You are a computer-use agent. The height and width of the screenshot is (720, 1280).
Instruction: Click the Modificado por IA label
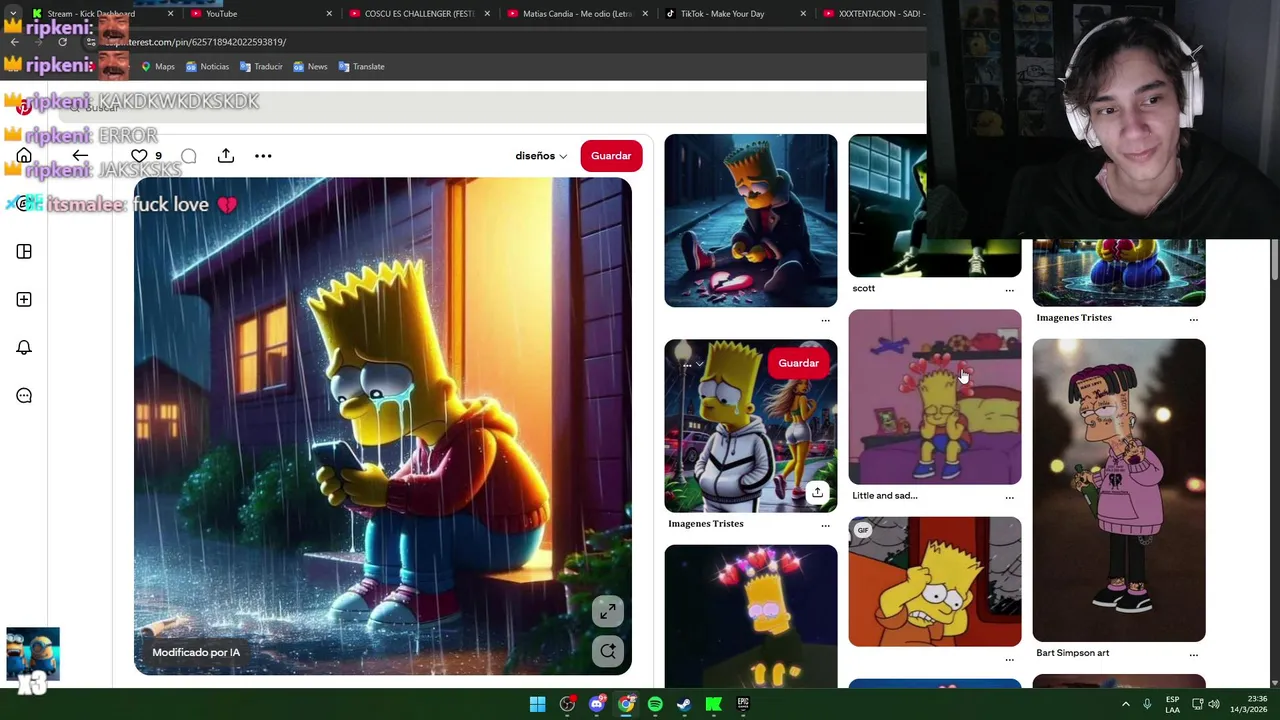[x=196, y=652]
